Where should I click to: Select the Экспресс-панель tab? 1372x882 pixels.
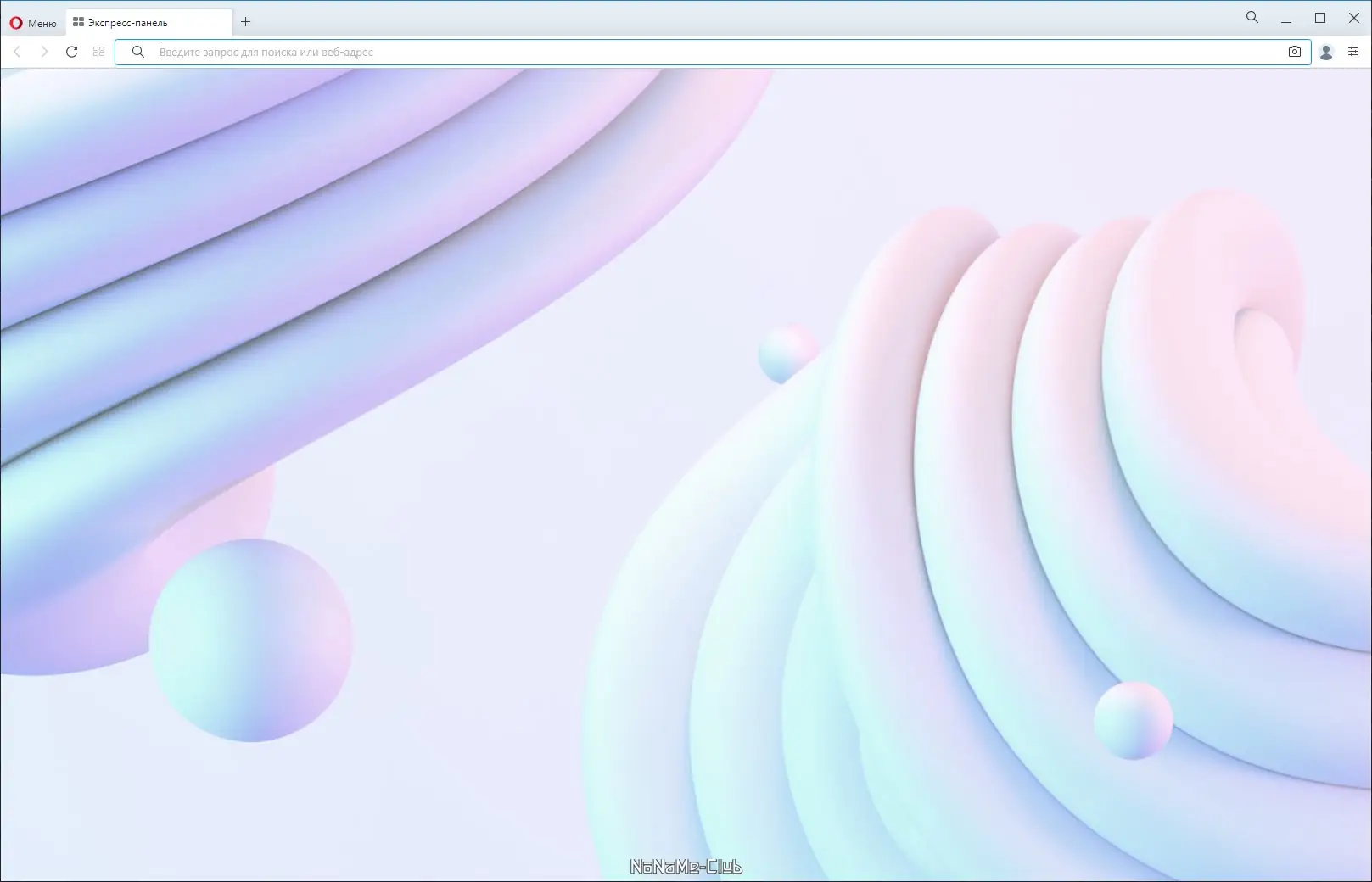pos(148,23)
